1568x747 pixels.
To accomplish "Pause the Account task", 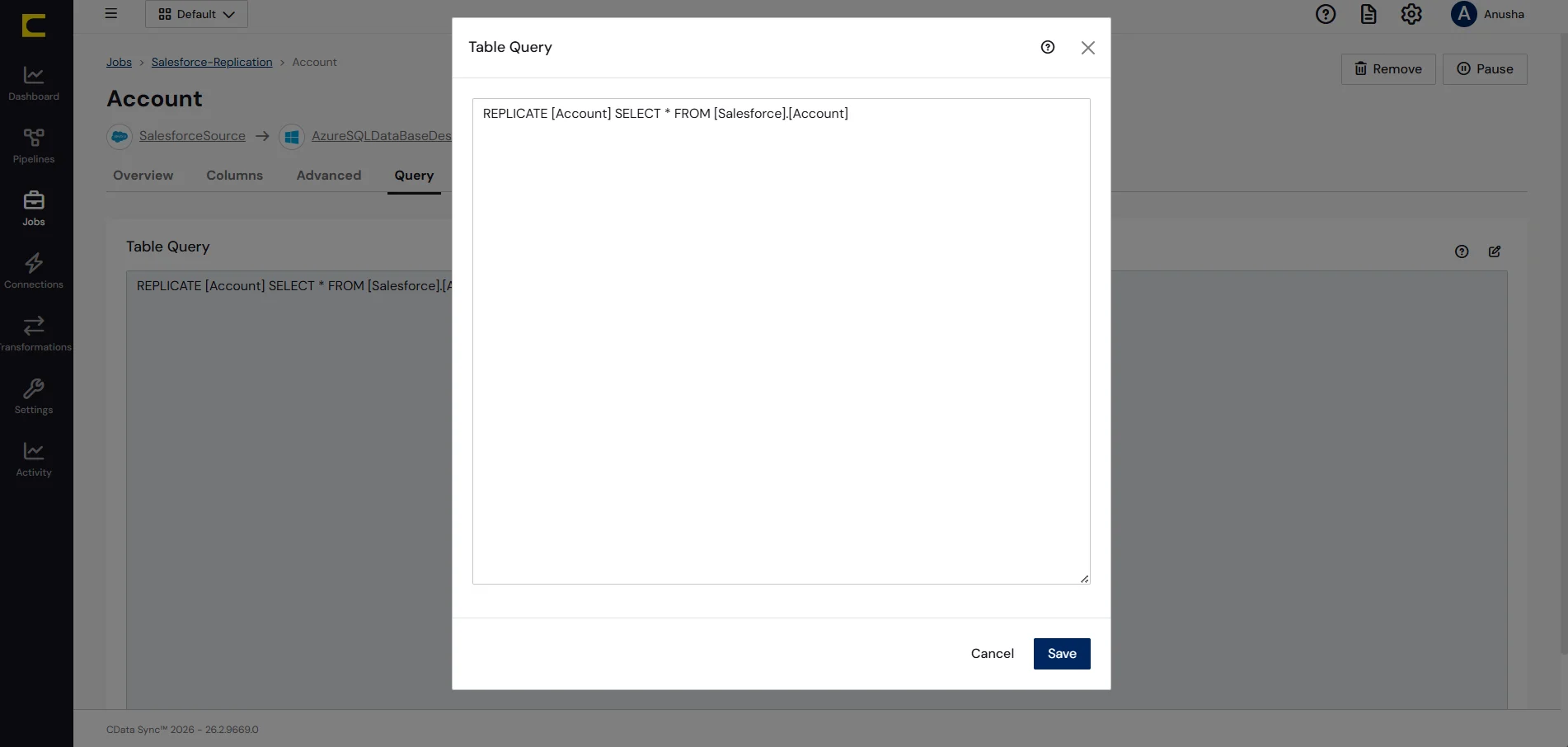I will 1485,69.
